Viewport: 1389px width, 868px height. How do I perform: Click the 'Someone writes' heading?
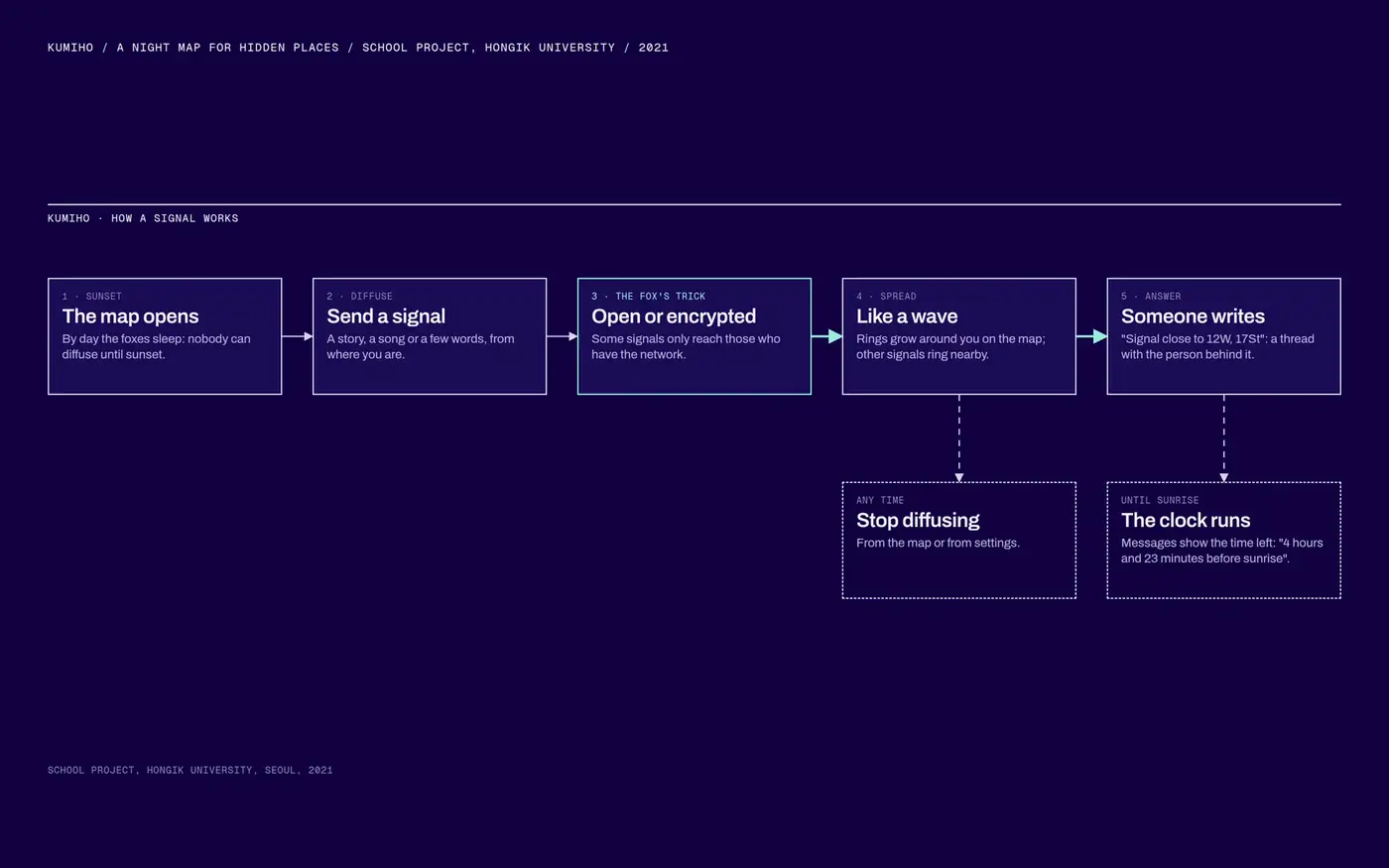(1193, 316)
